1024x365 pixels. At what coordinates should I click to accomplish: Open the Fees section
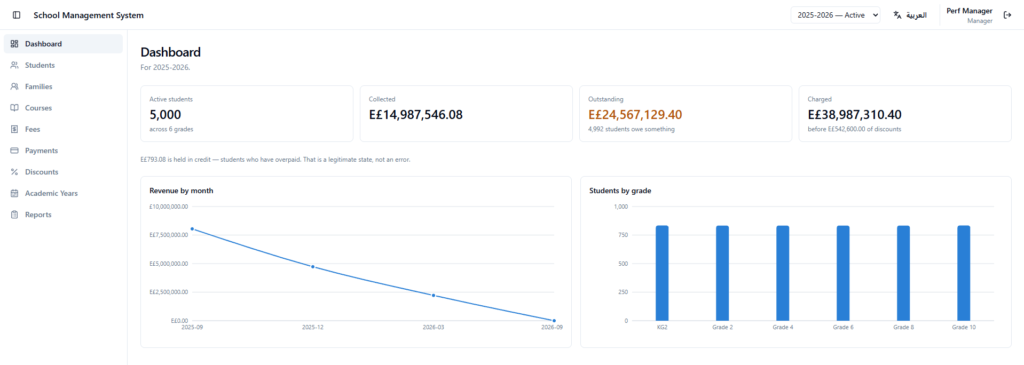[63, 129]
